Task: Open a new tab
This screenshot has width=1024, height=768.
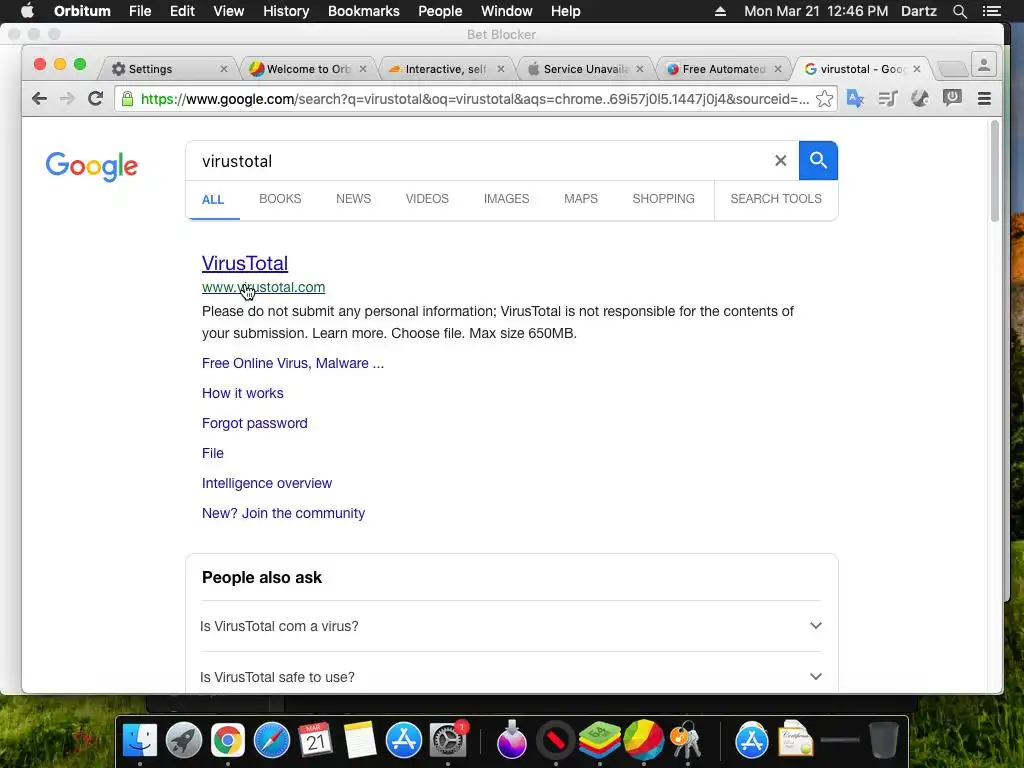Action: point(952,69)
